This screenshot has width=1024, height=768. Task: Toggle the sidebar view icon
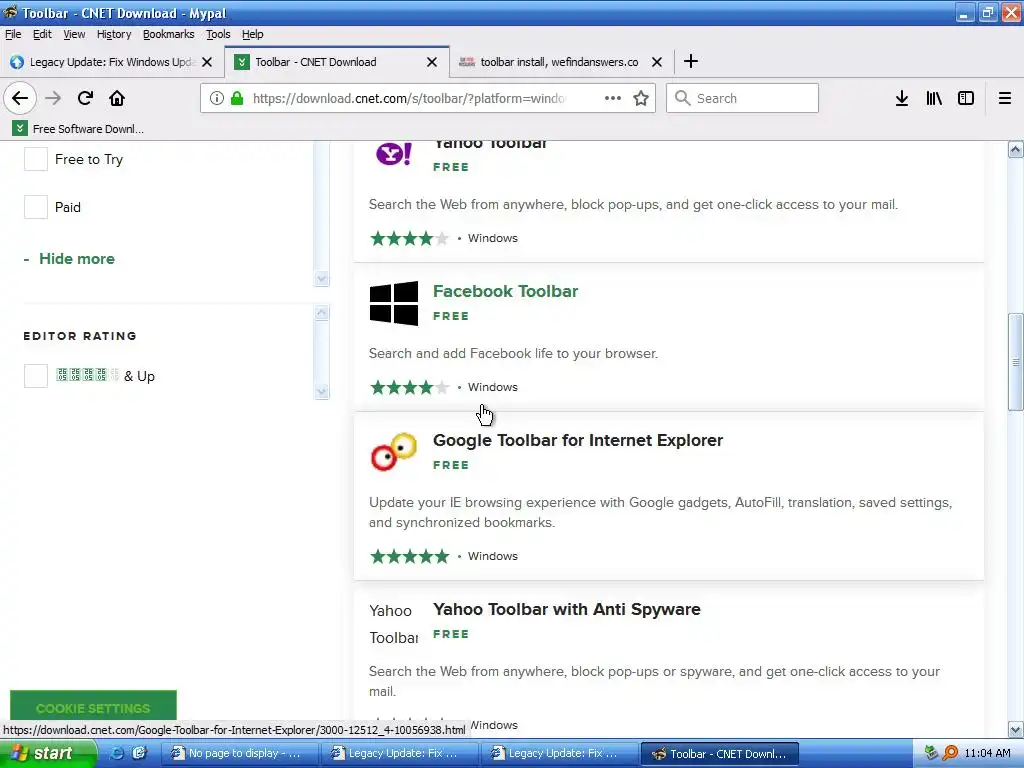pos(966,98)
